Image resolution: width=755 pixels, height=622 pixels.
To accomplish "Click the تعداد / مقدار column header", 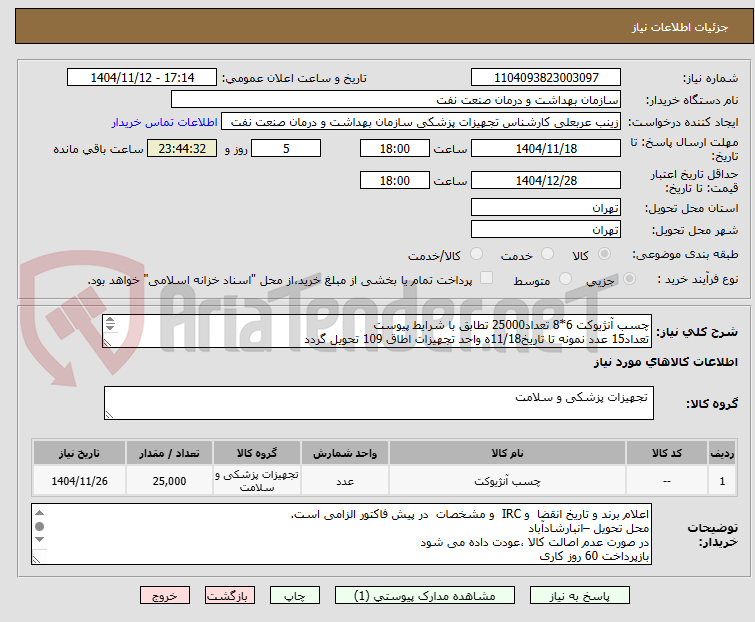I will pyautogui.click(x=169, y=453).
